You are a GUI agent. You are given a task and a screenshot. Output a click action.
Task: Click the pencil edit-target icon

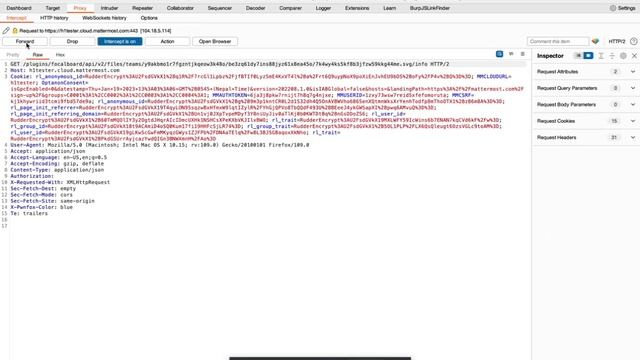click(x=6, y=31)
